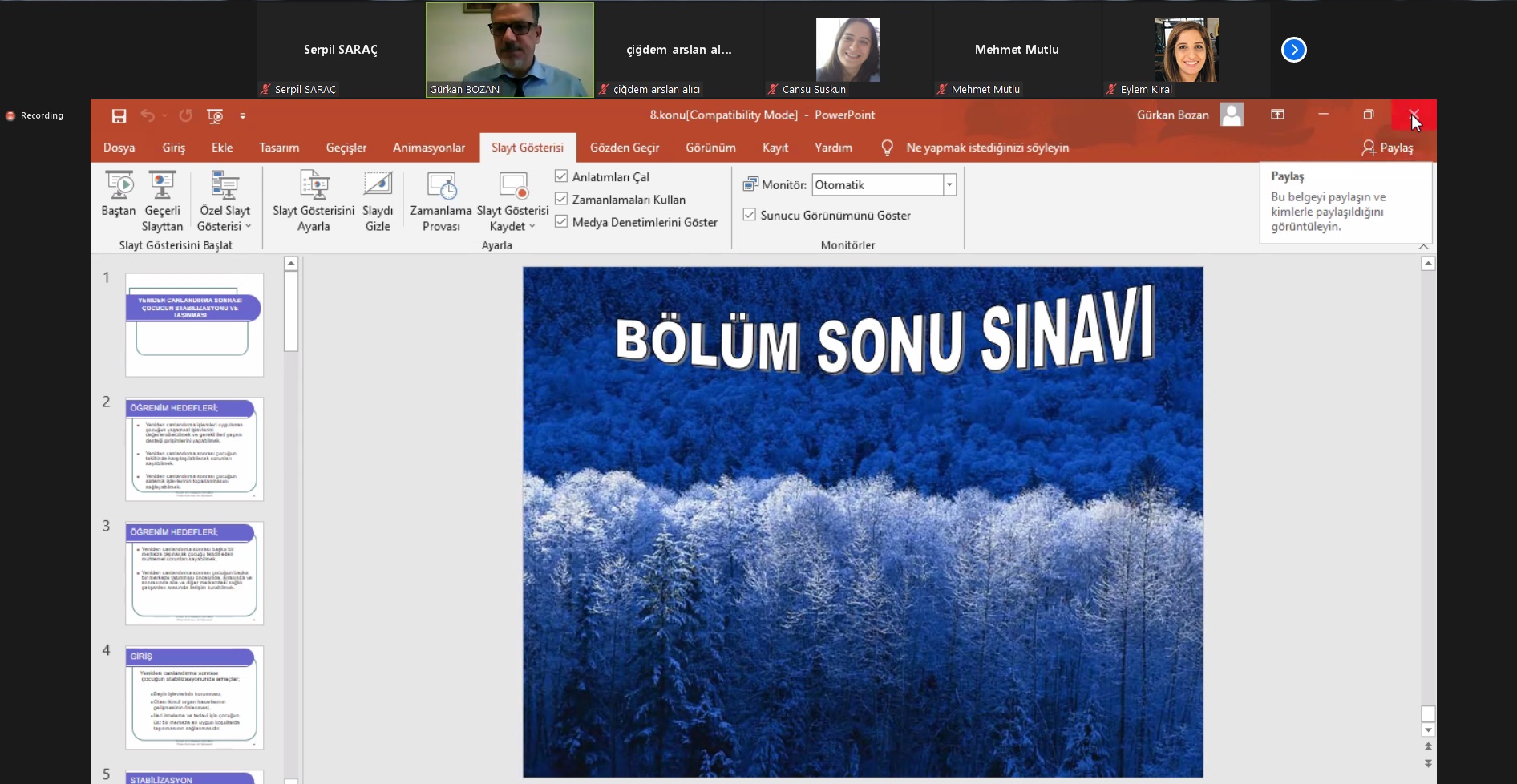The height and width of the screenshot is (784, 1517).
Task: Open Özel Slayt Gösterisi dropdown
Action: 225,201
